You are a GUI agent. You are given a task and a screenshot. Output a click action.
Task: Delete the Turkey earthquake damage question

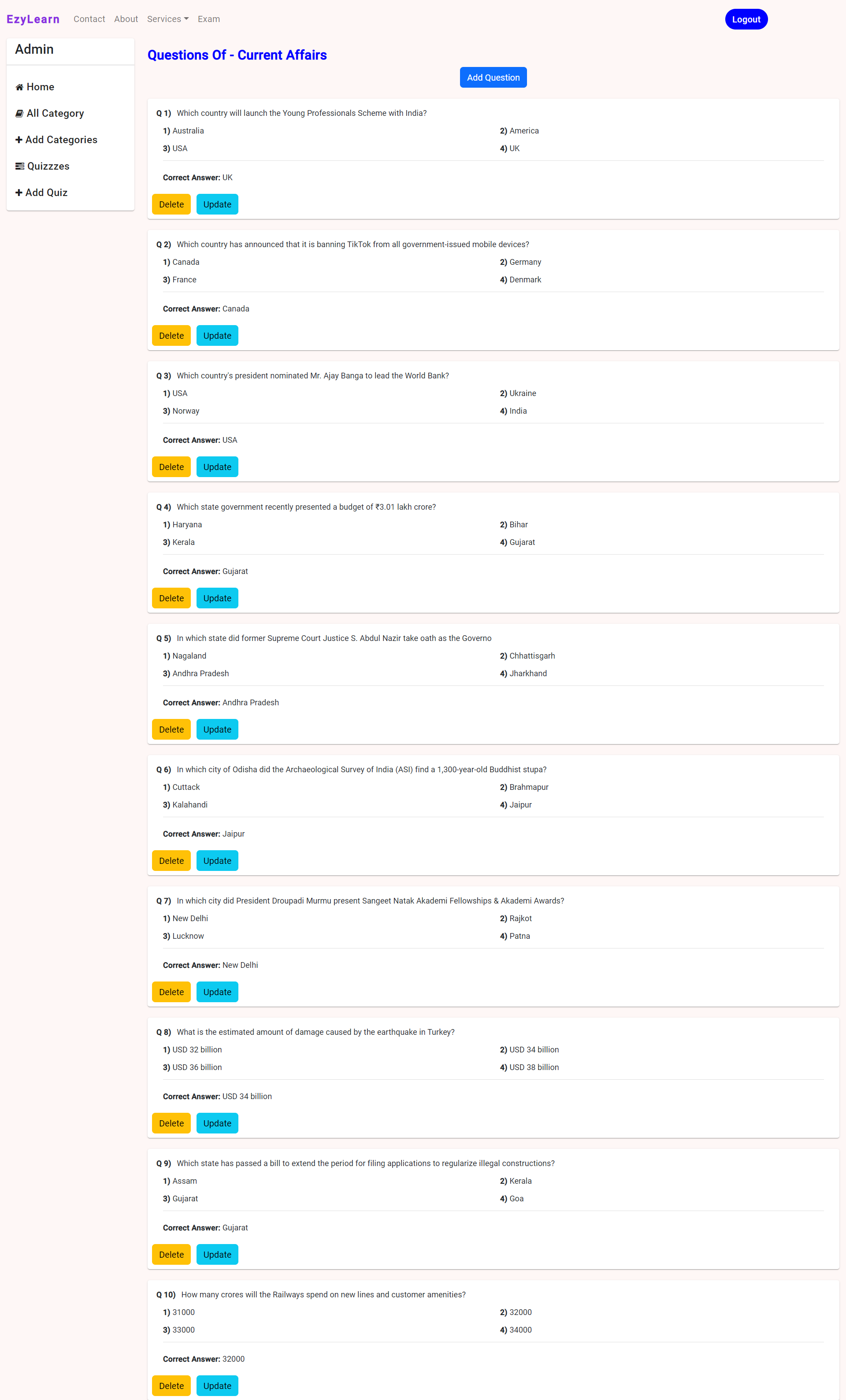(x=171, y=1123)
